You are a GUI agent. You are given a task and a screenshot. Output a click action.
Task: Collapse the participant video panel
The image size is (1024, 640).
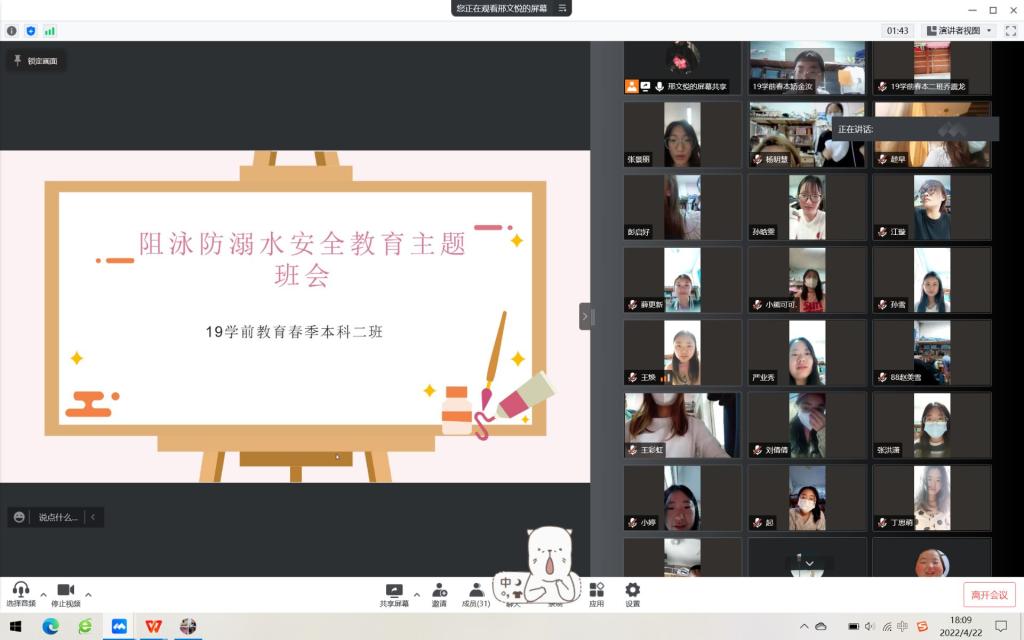coord(585,317)
